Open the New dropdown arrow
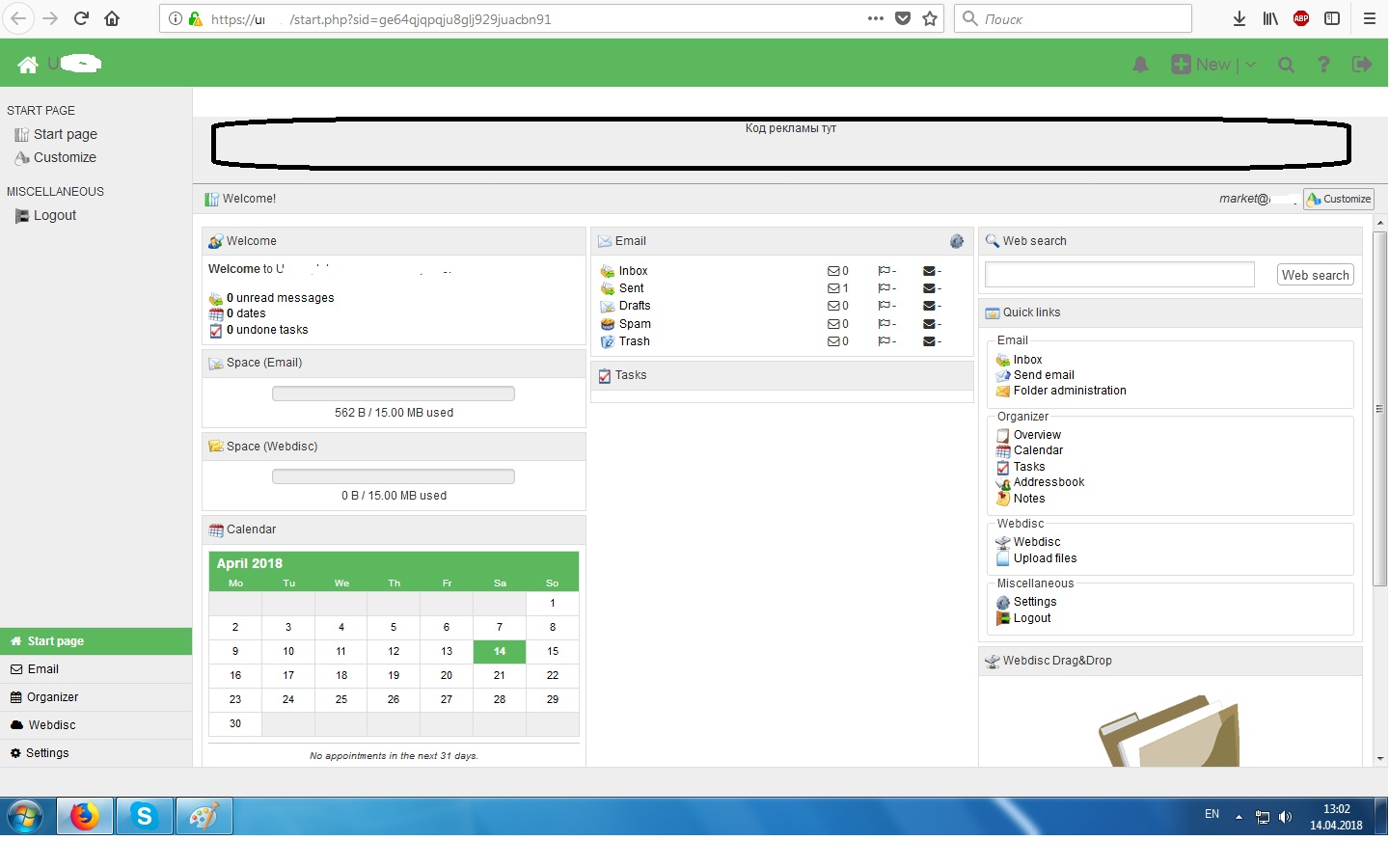This screenshot has width=1389, height=868. coord(1251,65)
